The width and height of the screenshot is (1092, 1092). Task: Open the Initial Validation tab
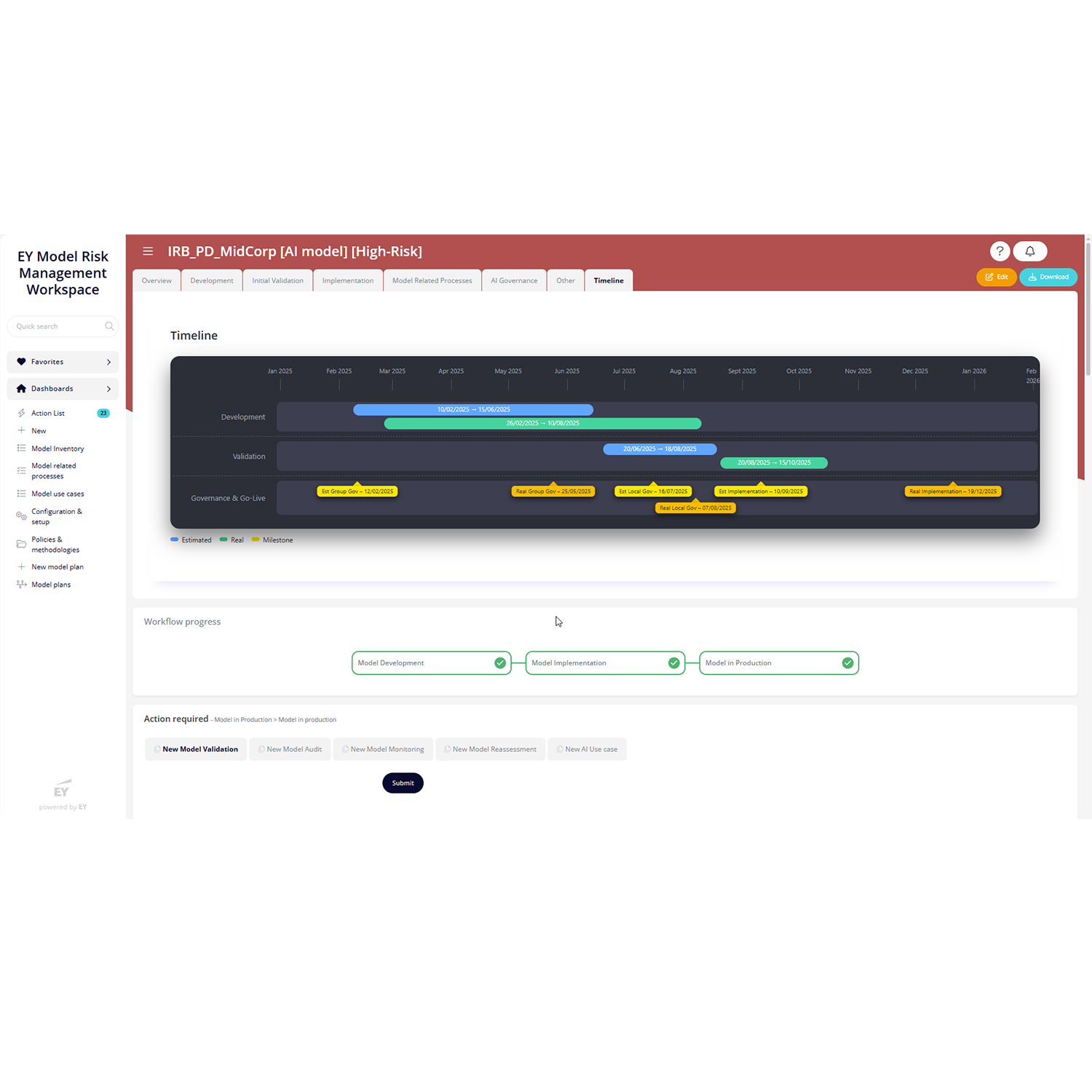click(277, 280)
